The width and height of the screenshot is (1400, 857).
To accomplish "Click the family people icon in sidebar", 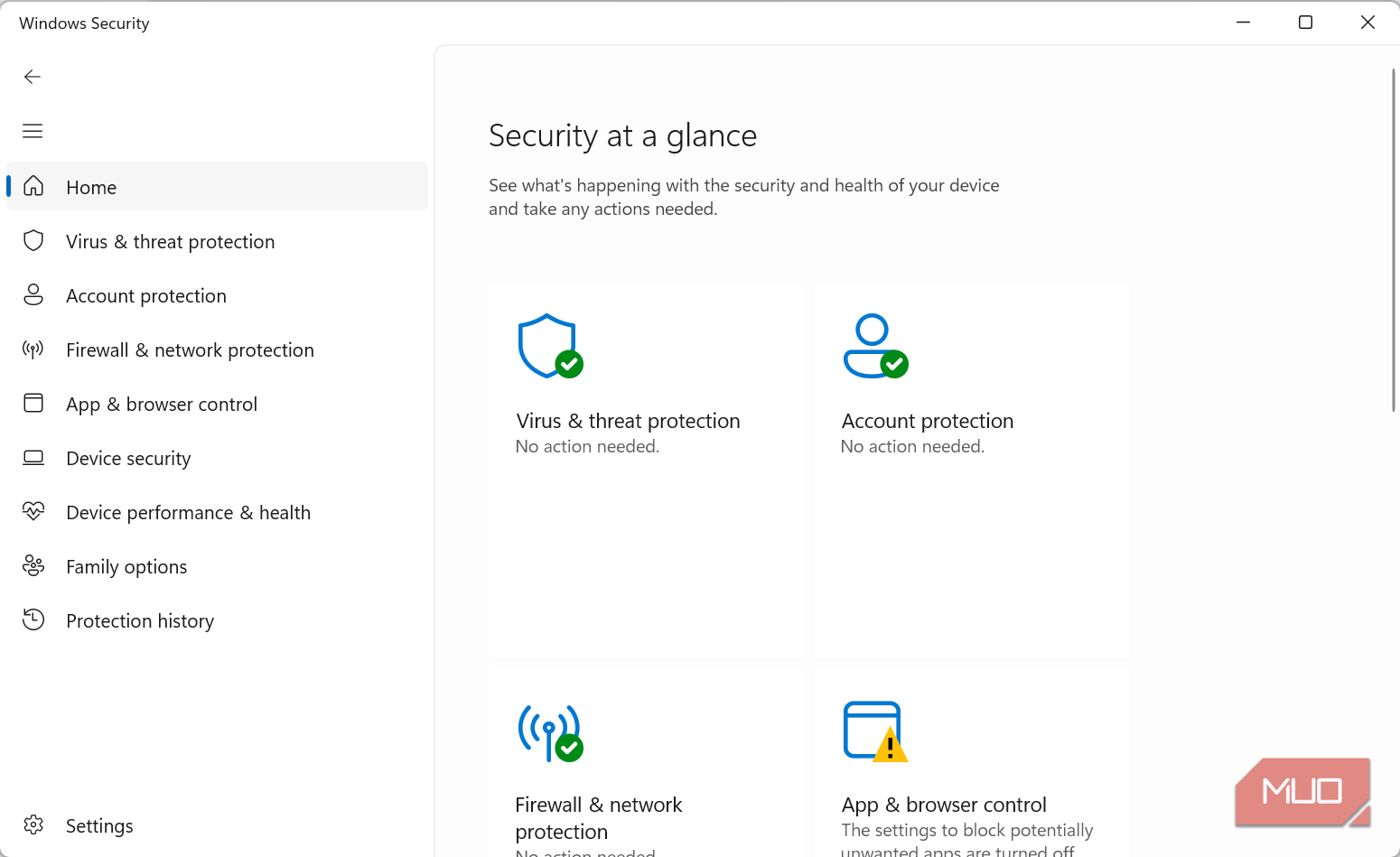I will pos(33,565).
